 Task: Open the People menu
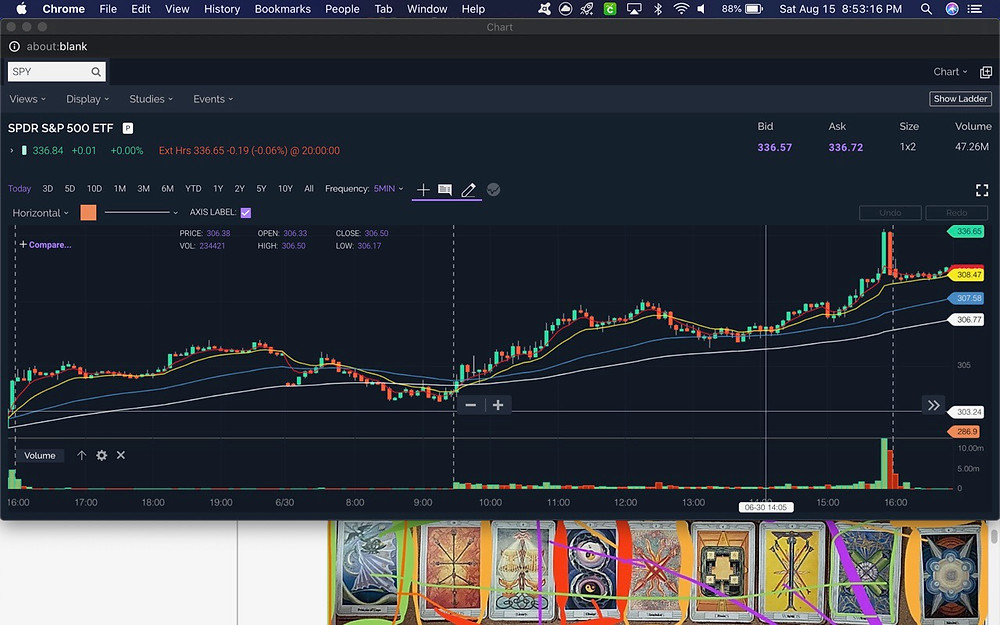(342, 9)
